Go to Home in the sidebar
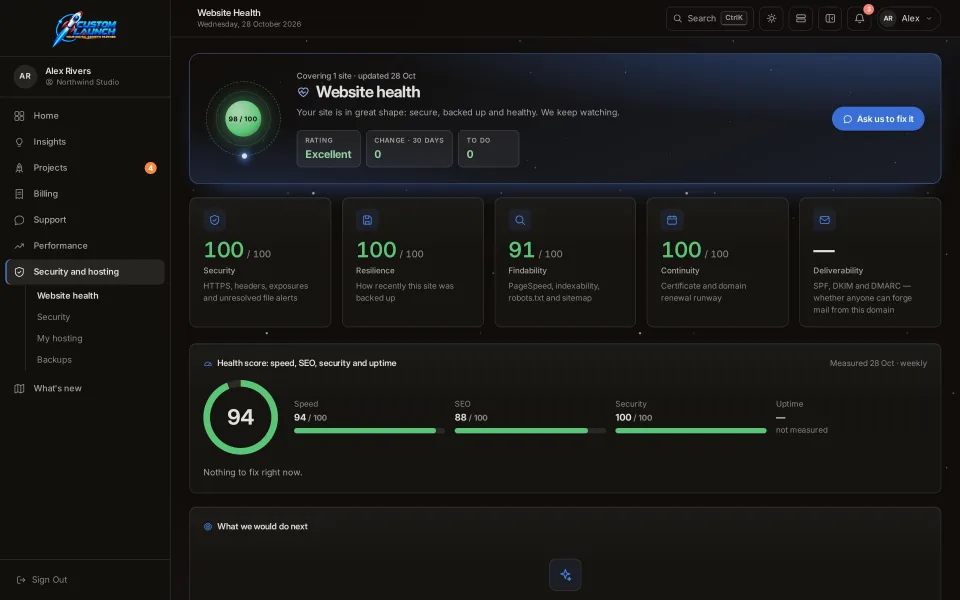 (85, 116)
